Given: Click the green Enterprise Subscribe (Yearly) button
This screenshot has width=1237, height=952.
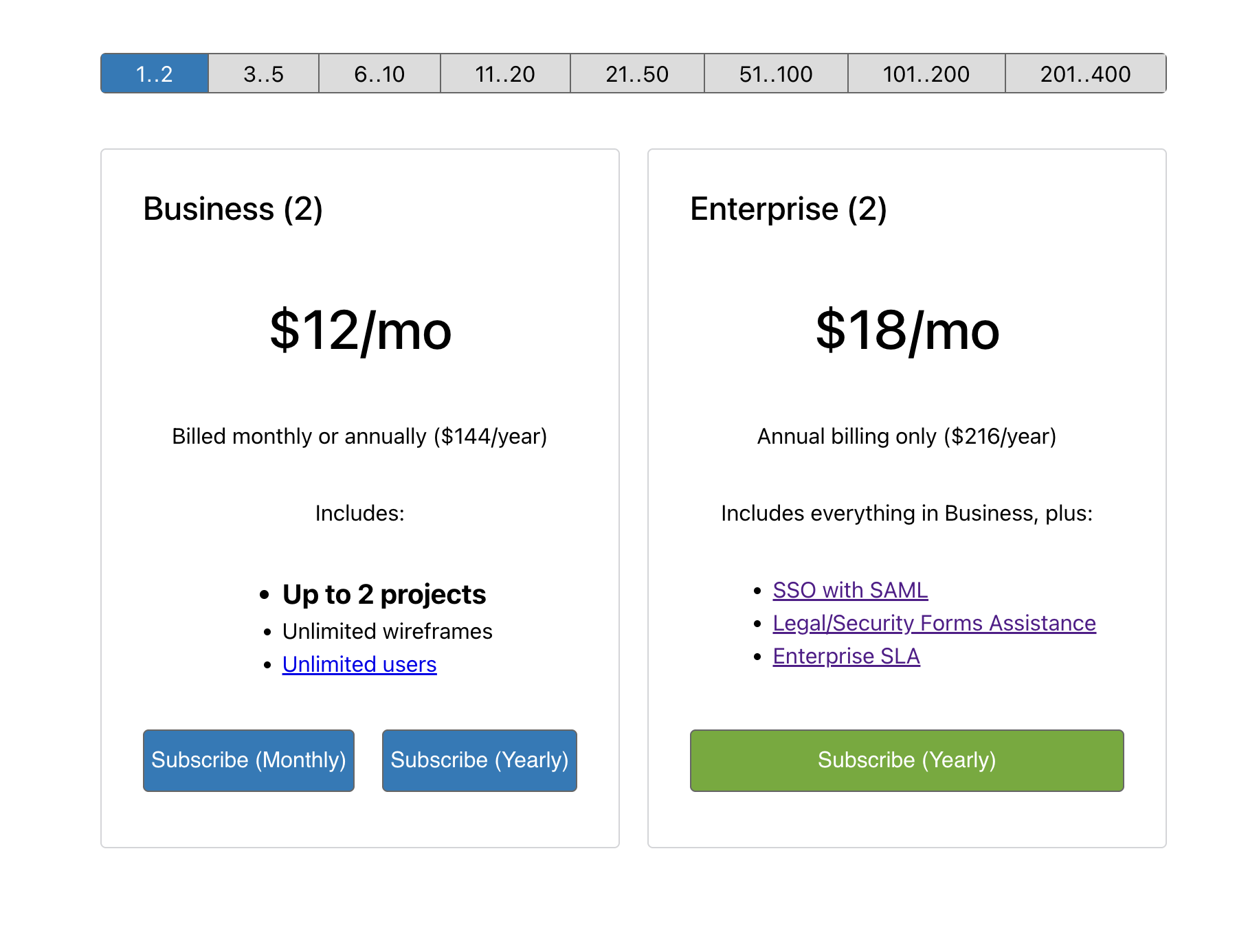Looking at the screenshot, I should point(906,760).
